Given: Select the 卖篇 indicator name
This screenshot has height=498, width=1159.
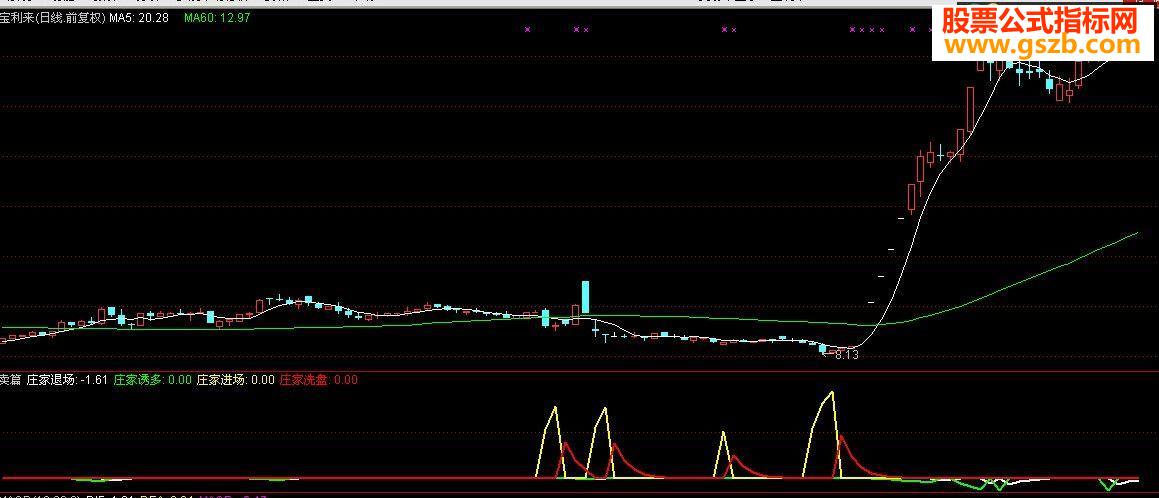Looking at the screenshot, I should [x=10, y=380].
